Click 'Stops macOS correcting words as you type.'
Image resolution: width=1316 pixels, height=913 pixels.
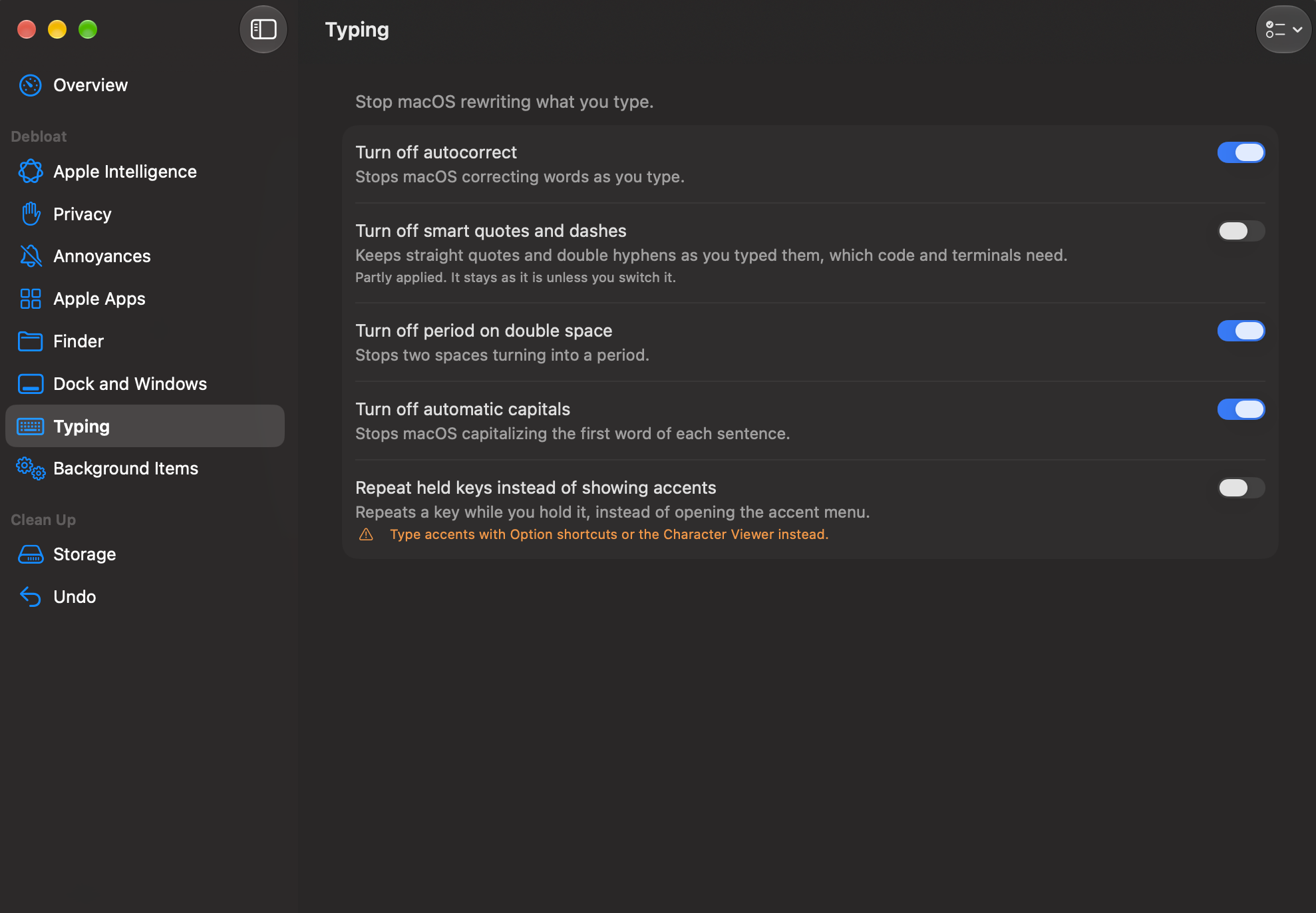pyautogui.click(x=520, y=177)
